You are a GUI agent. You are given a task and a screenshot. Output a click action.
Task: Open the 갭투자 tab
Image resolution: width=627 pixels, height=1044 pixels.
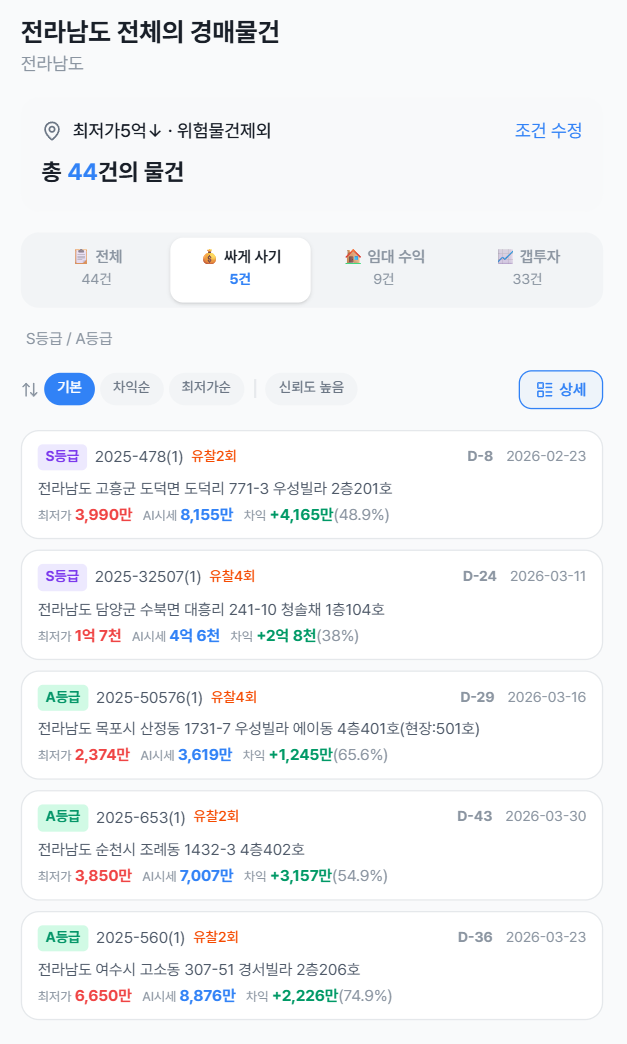(527, 268)
